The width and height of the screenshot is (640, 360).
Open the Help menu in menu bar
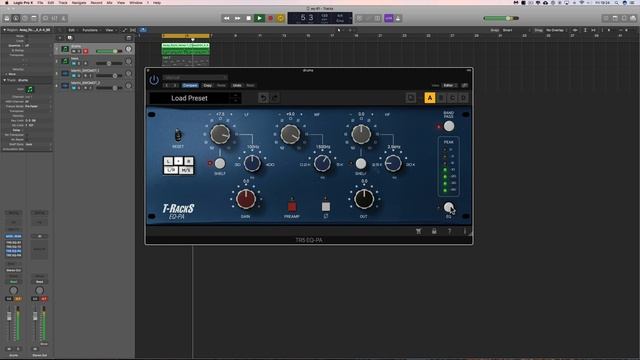(x=157, y=3)
